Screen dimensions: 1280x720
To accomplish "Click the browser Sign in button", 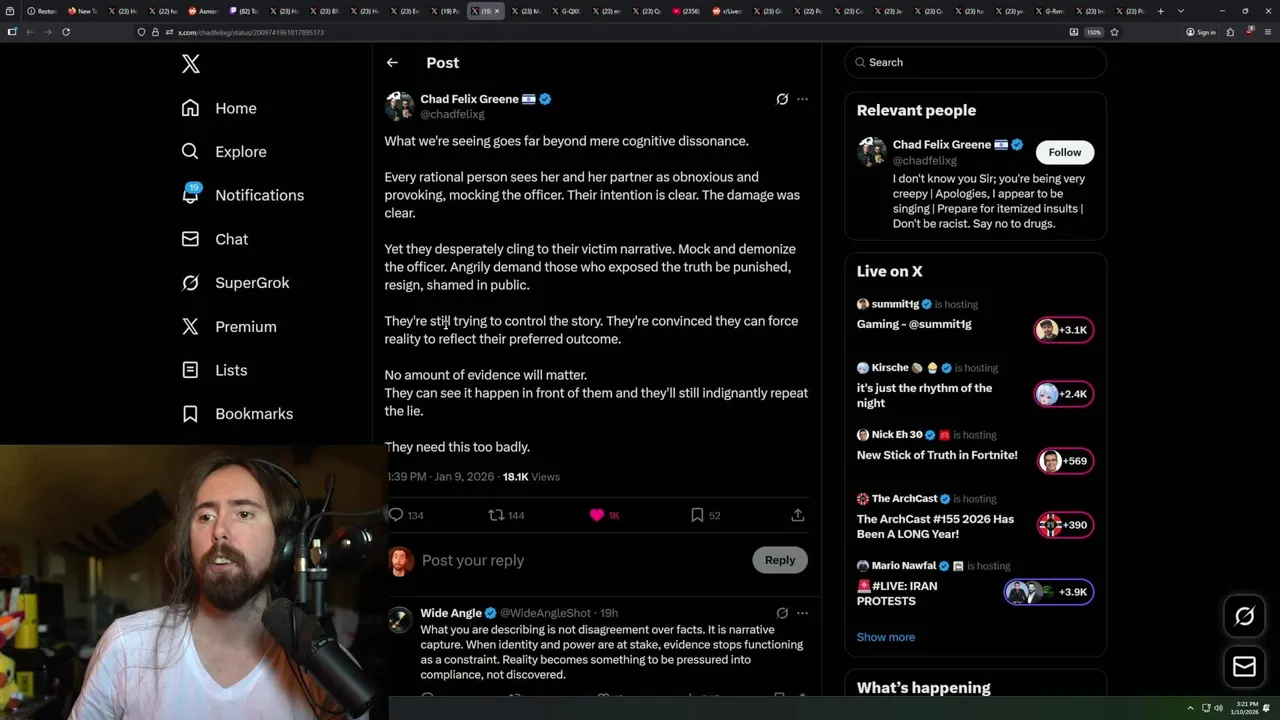I will [1201, 32].
